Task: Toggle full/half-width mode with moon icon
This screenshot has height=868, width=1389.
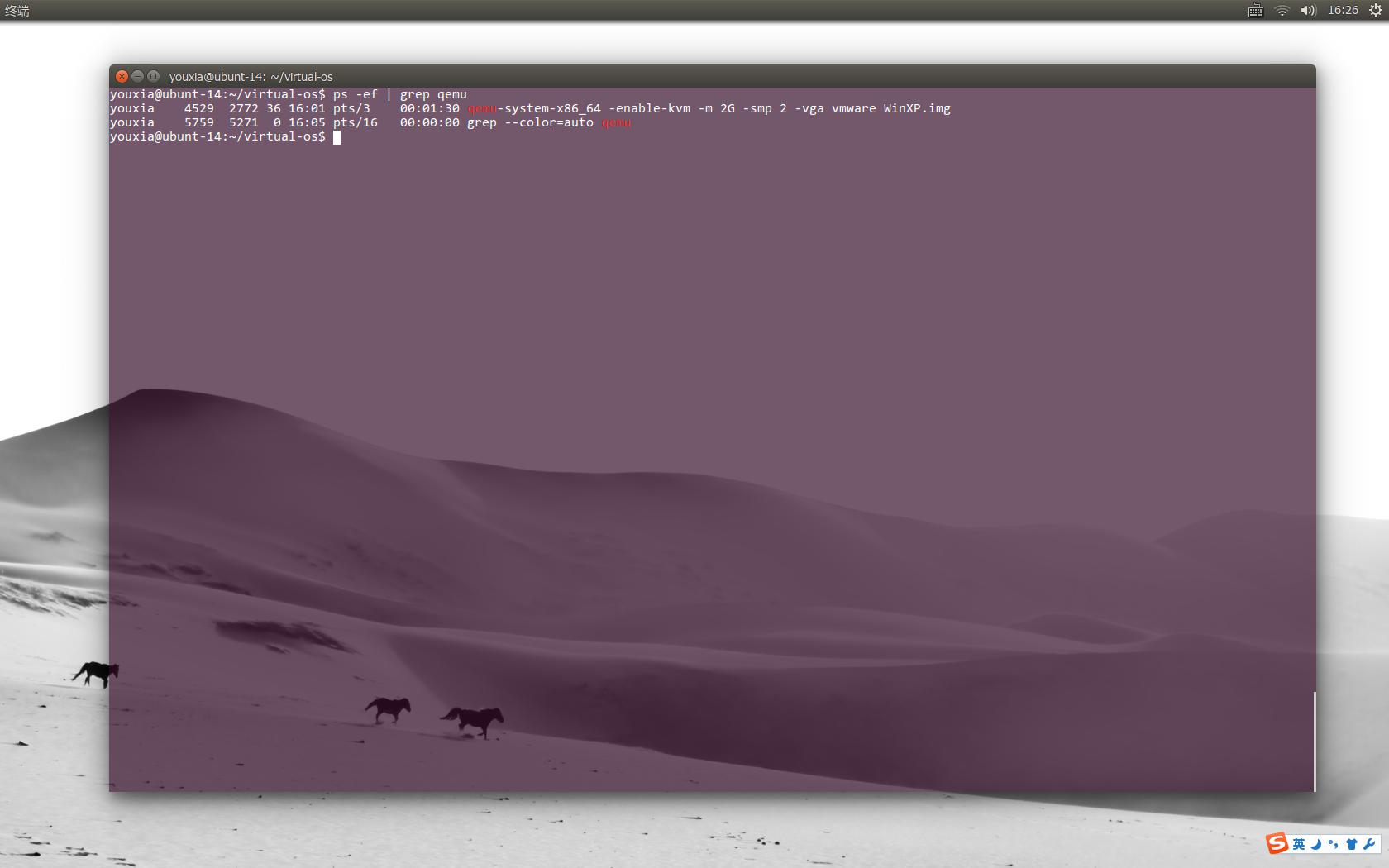Action: click(x=1315, y=844)
